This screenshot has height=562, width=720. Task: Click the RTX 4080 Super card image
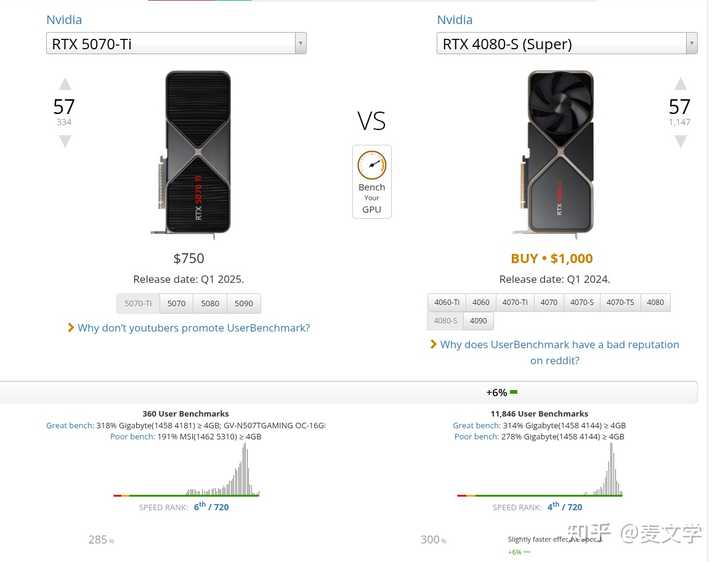[557, 154]
